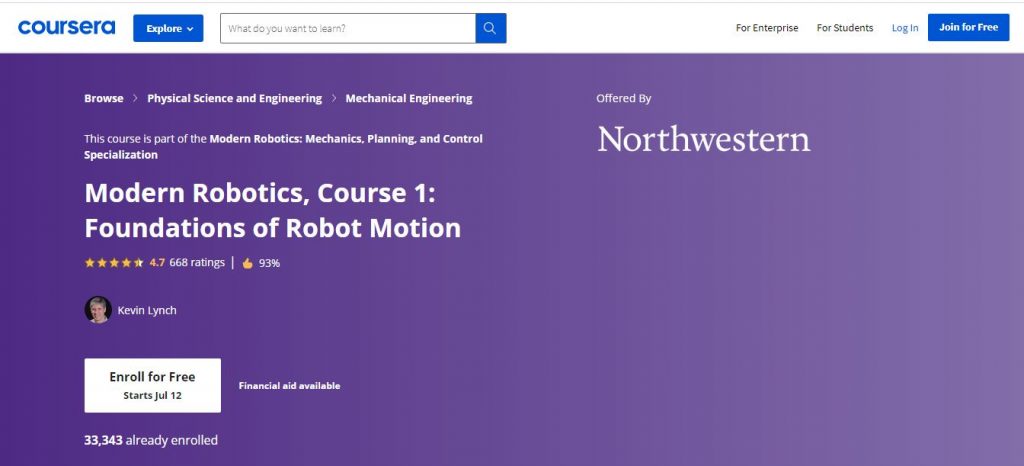Screen dimensions: 1024x466
Task: Click the instructor name Kevin Lynch
Action: 147,311
